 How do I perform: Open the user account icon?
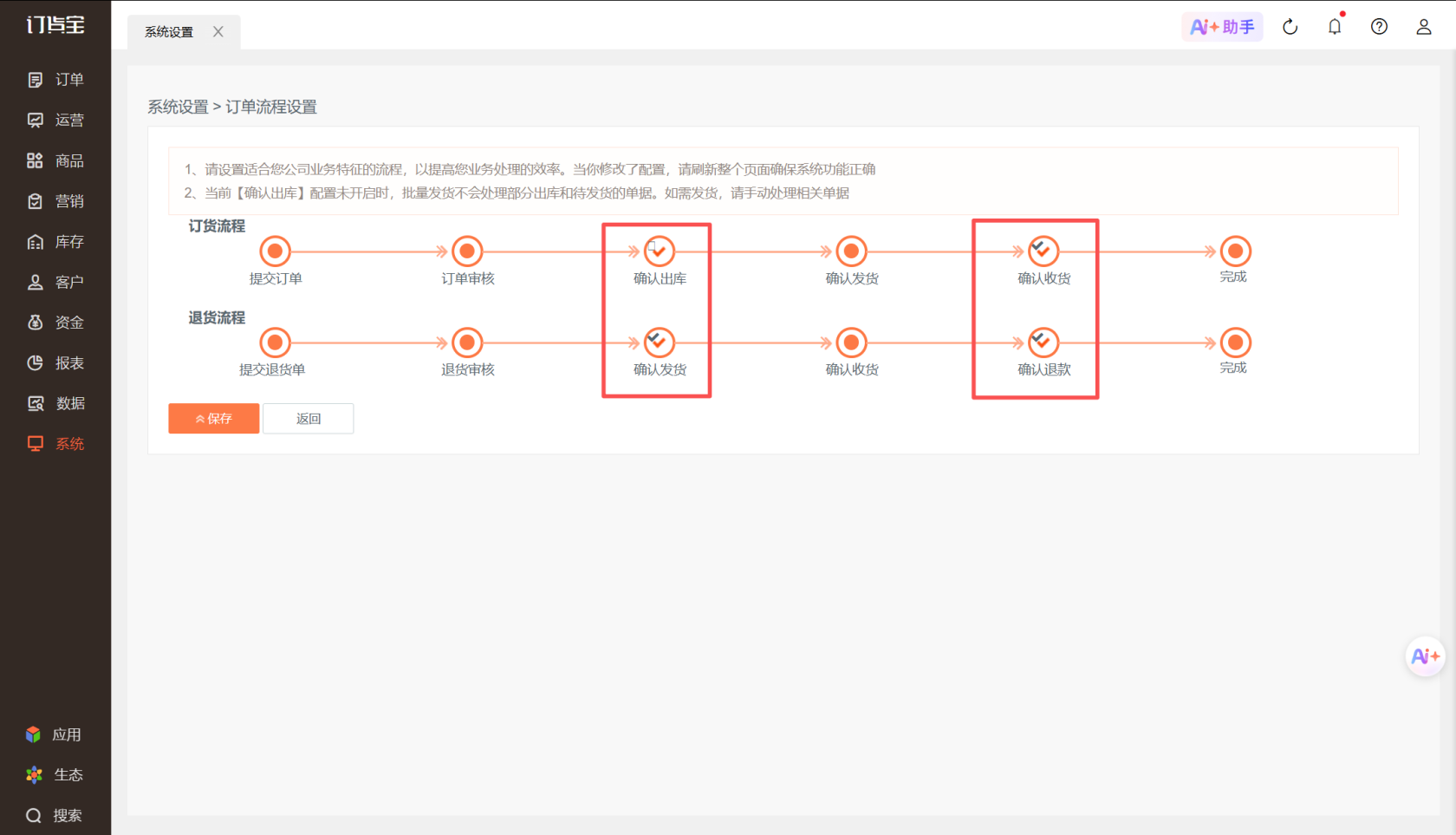pyautogui.click(x=1424, y=27)
